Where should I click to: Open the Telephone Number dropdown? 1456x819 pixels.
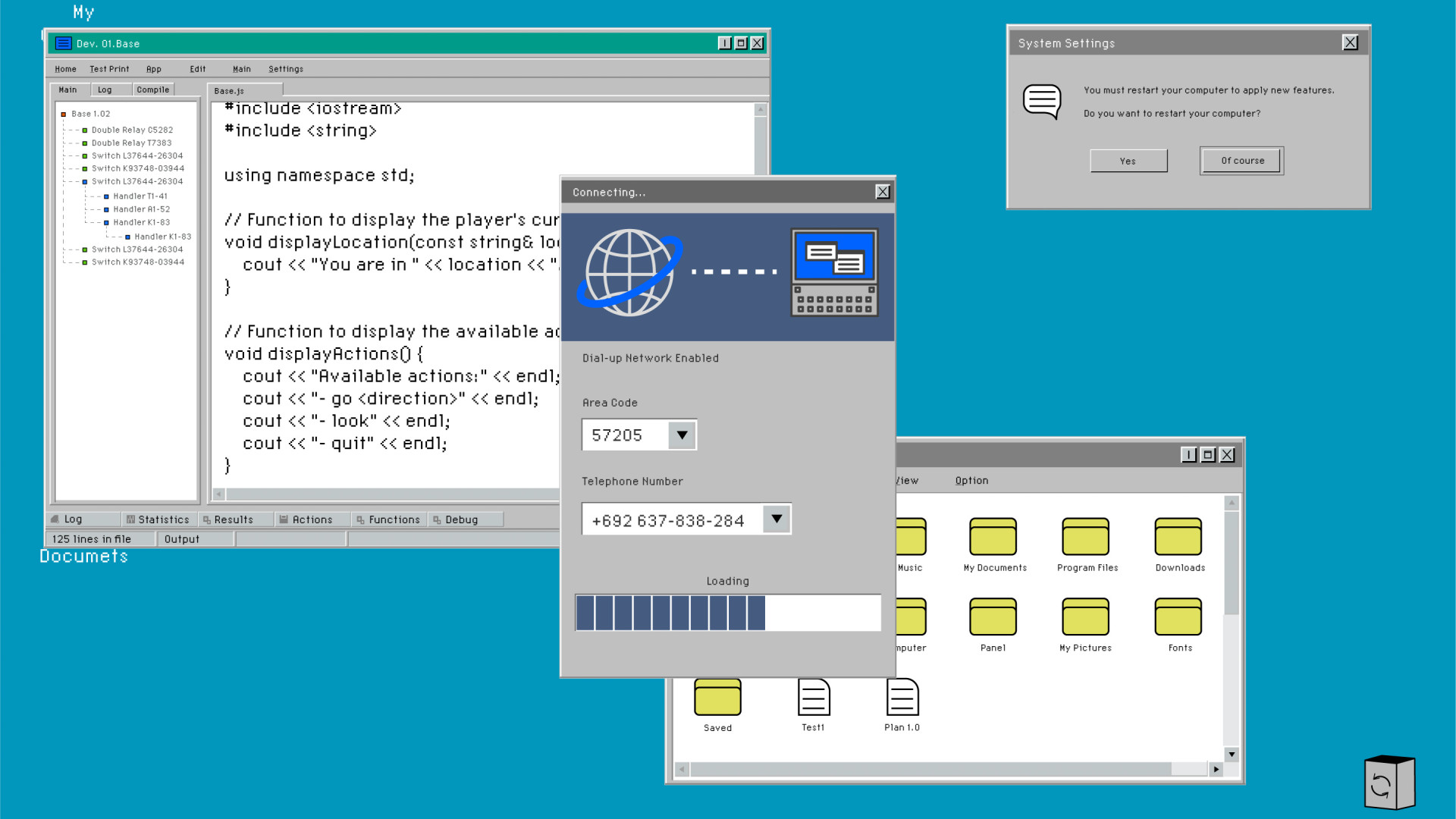777,519
